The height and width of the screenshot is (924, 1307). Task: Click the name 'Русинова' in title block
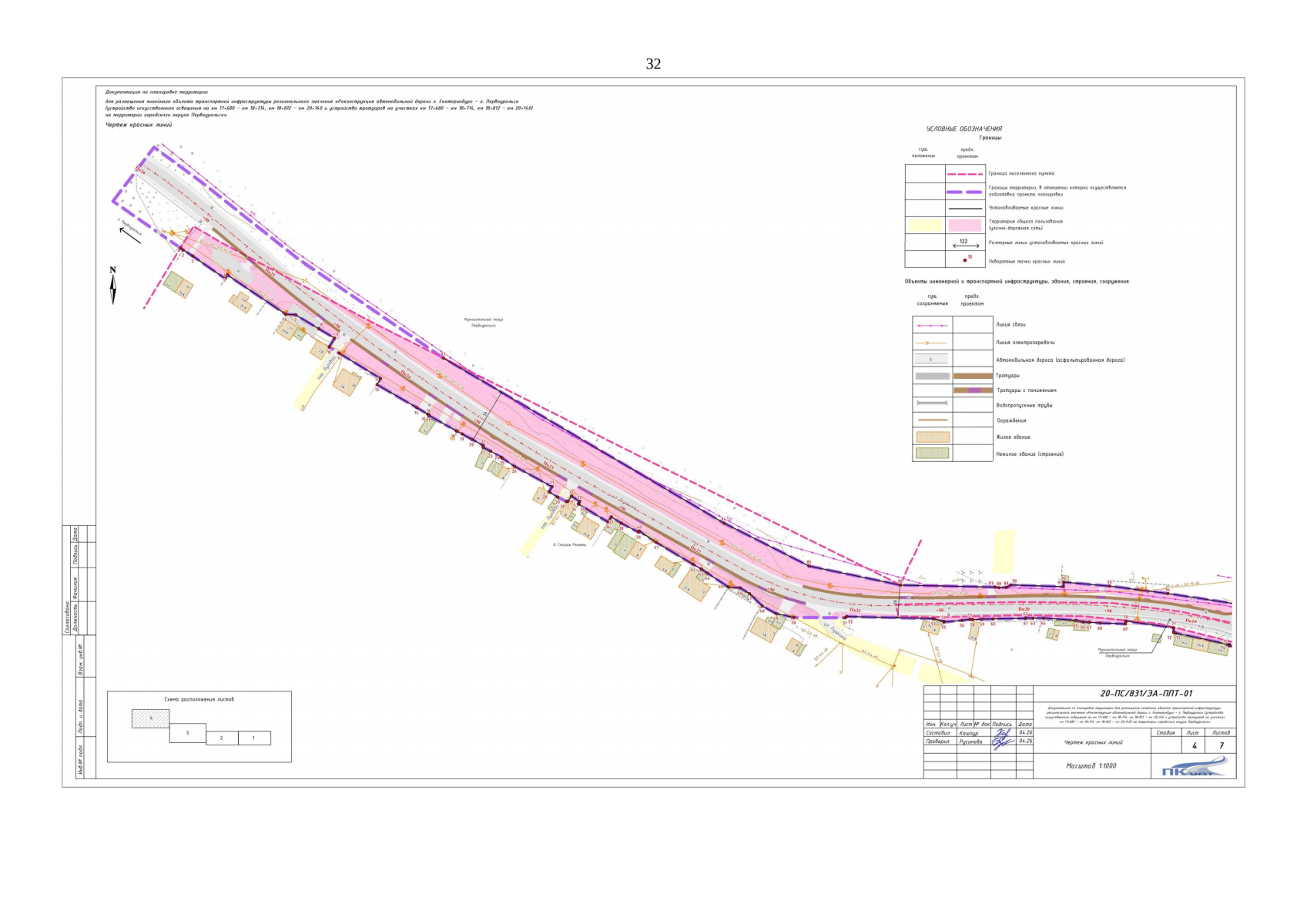pos(970,742)
